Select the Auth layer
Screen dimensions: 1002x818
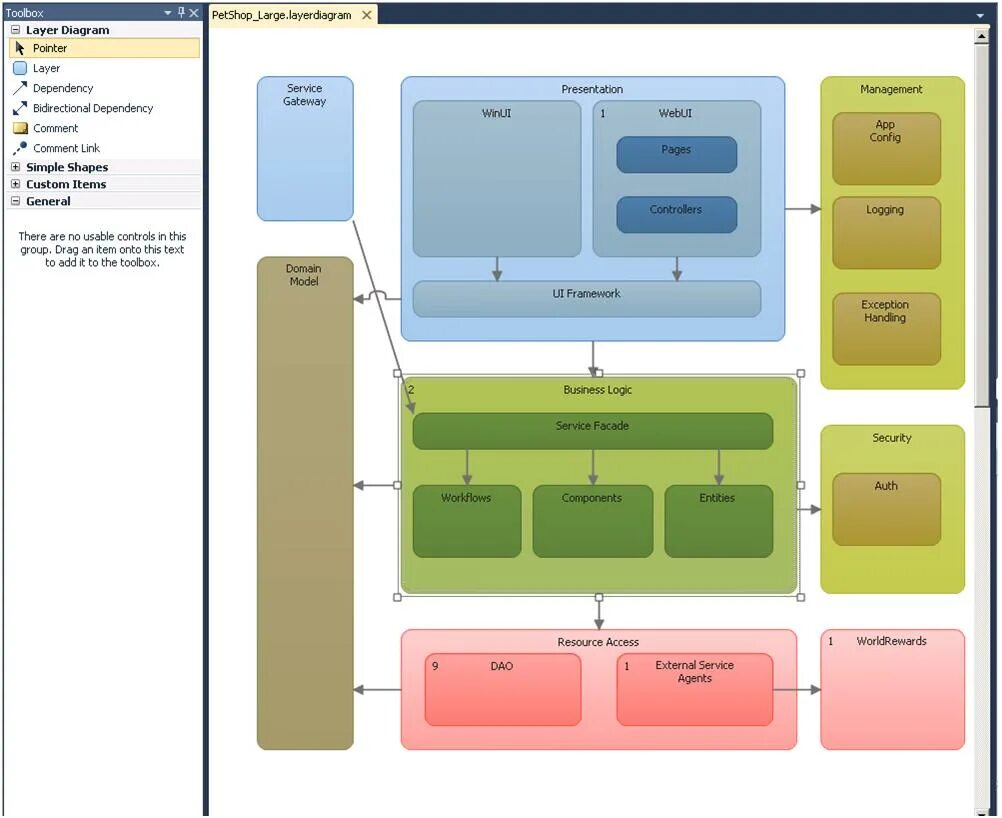pos(886,509)
